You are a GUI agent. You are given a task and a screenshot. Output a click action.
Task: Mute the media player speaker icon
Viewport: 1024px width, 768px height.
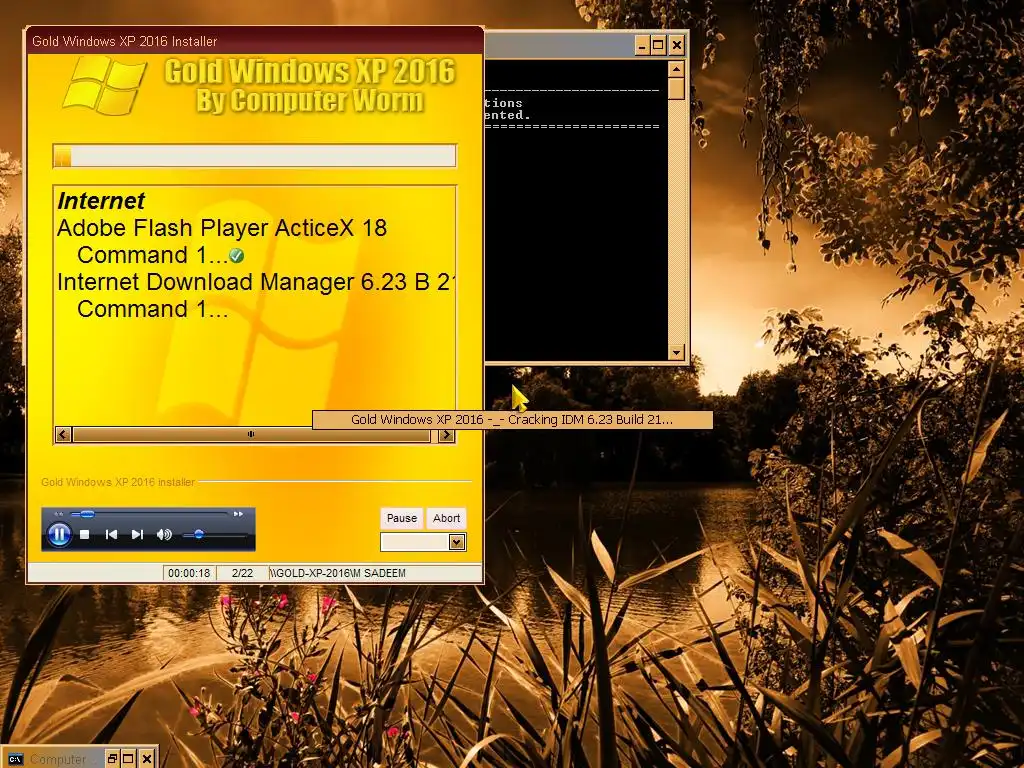click(164, 535)
